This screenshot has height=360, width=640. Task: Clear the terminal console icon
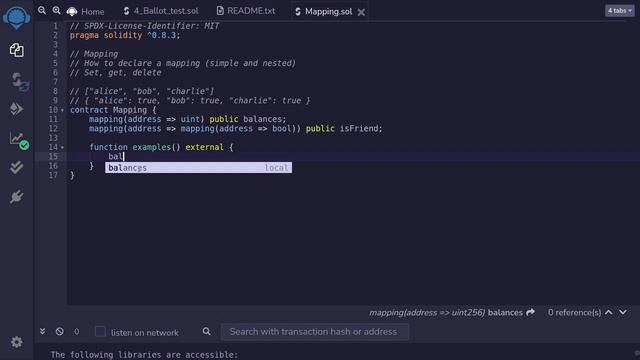pos(60,331)
